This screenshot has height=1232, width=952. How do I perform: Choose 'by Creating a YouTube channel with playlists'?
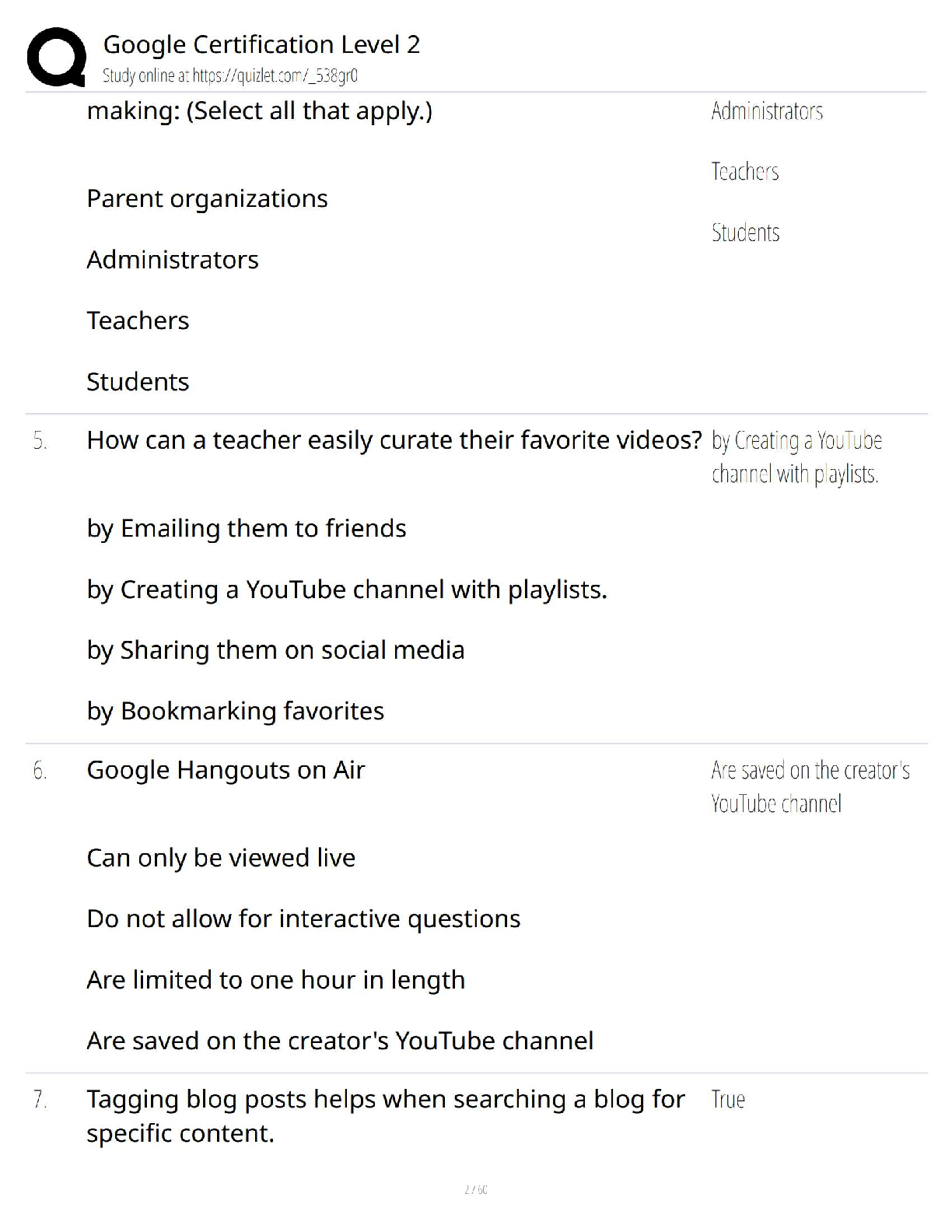(347, 590)
